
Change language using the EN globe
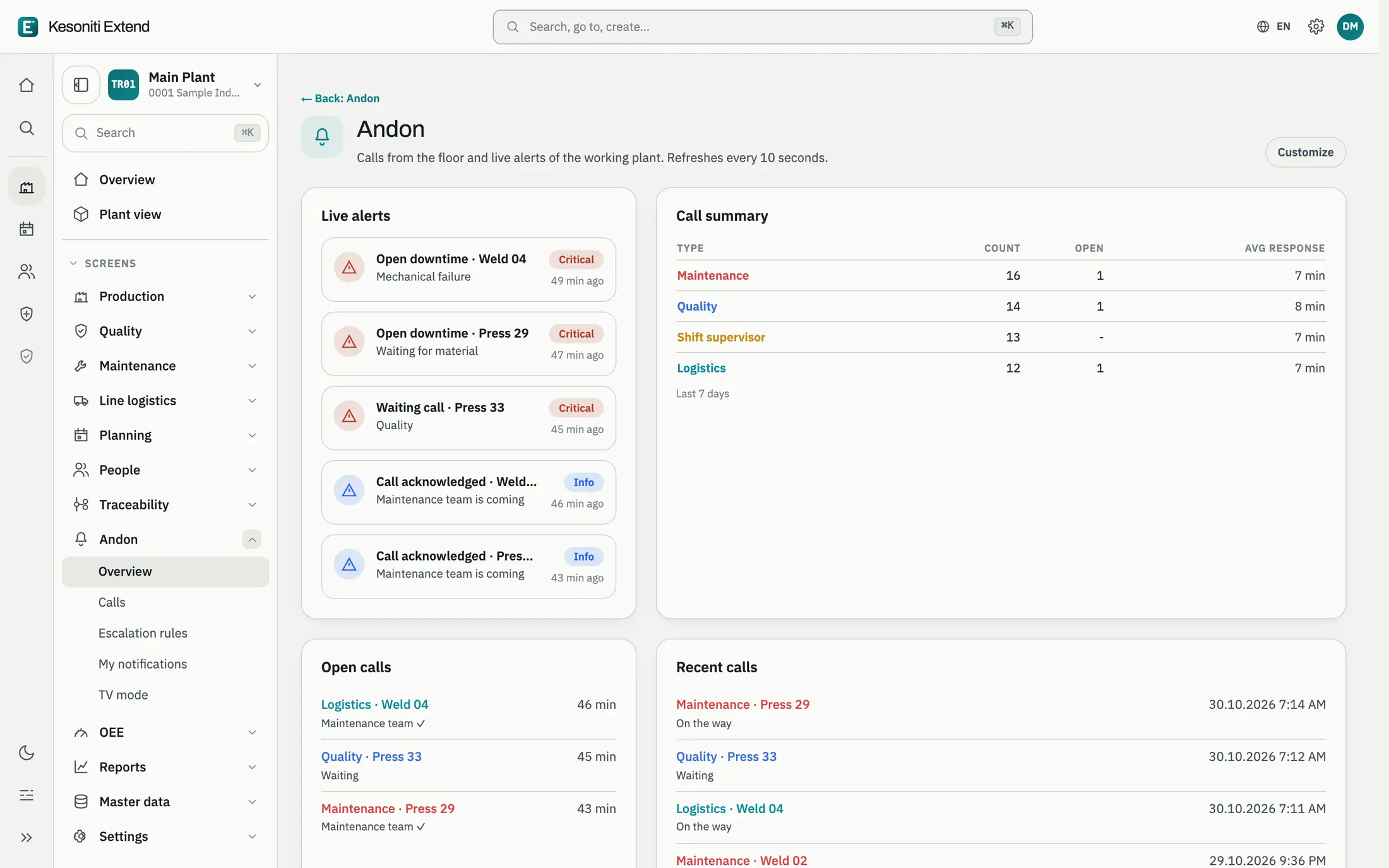pos(1273,27)
